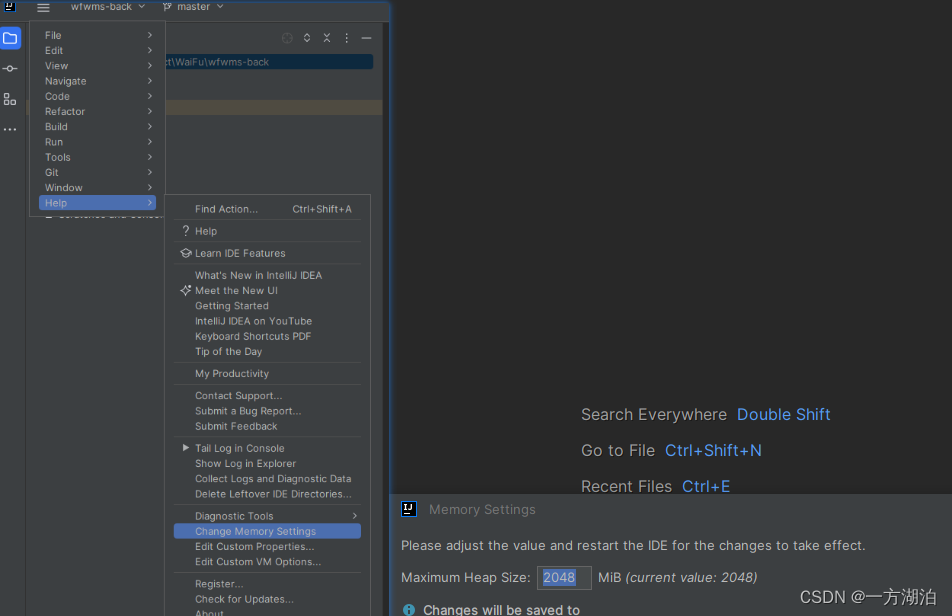952x616 pixels.
Task: Select Show Log in Explorer
Action: 267,463
